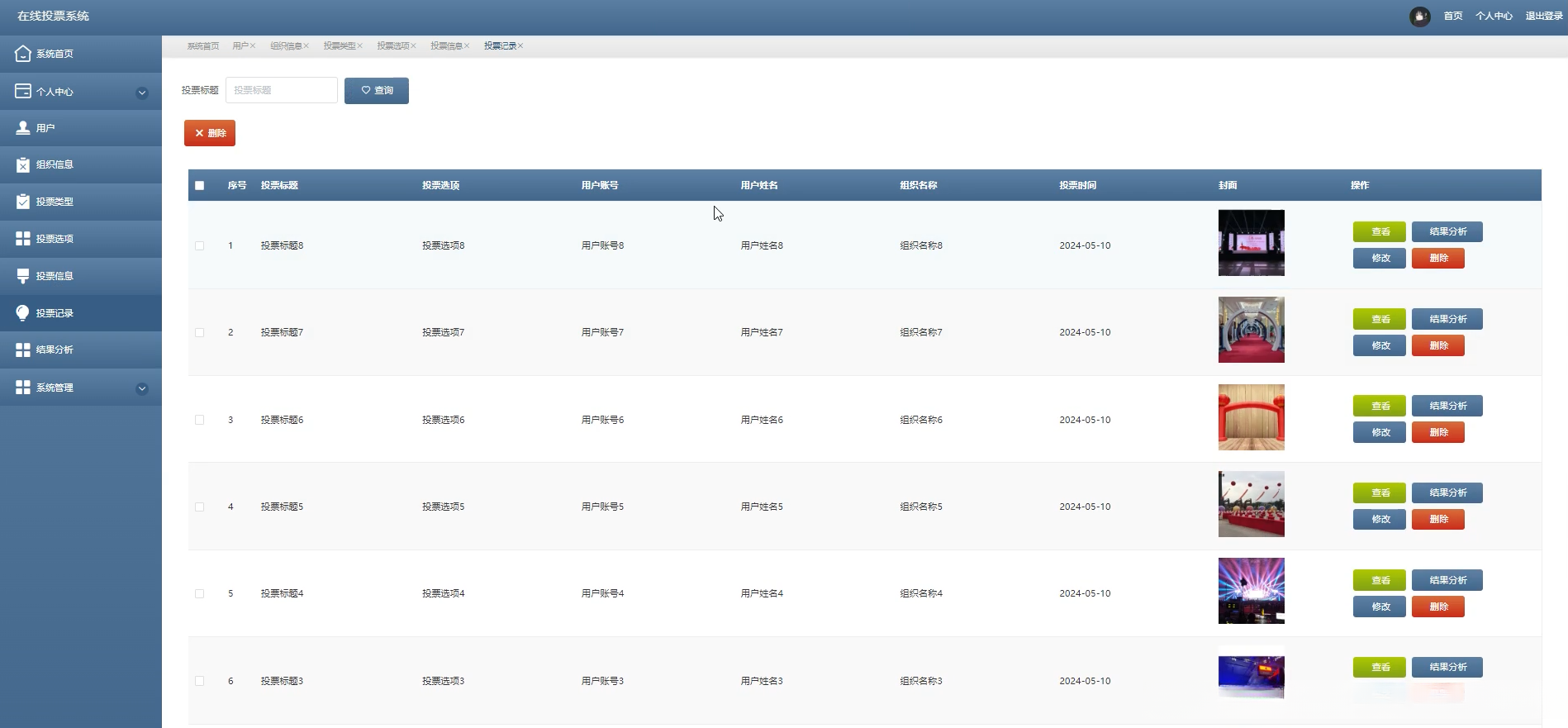Open 用户 in the sidebar menu
This screenshot has width=1568, height=728.
pos(81,128)
